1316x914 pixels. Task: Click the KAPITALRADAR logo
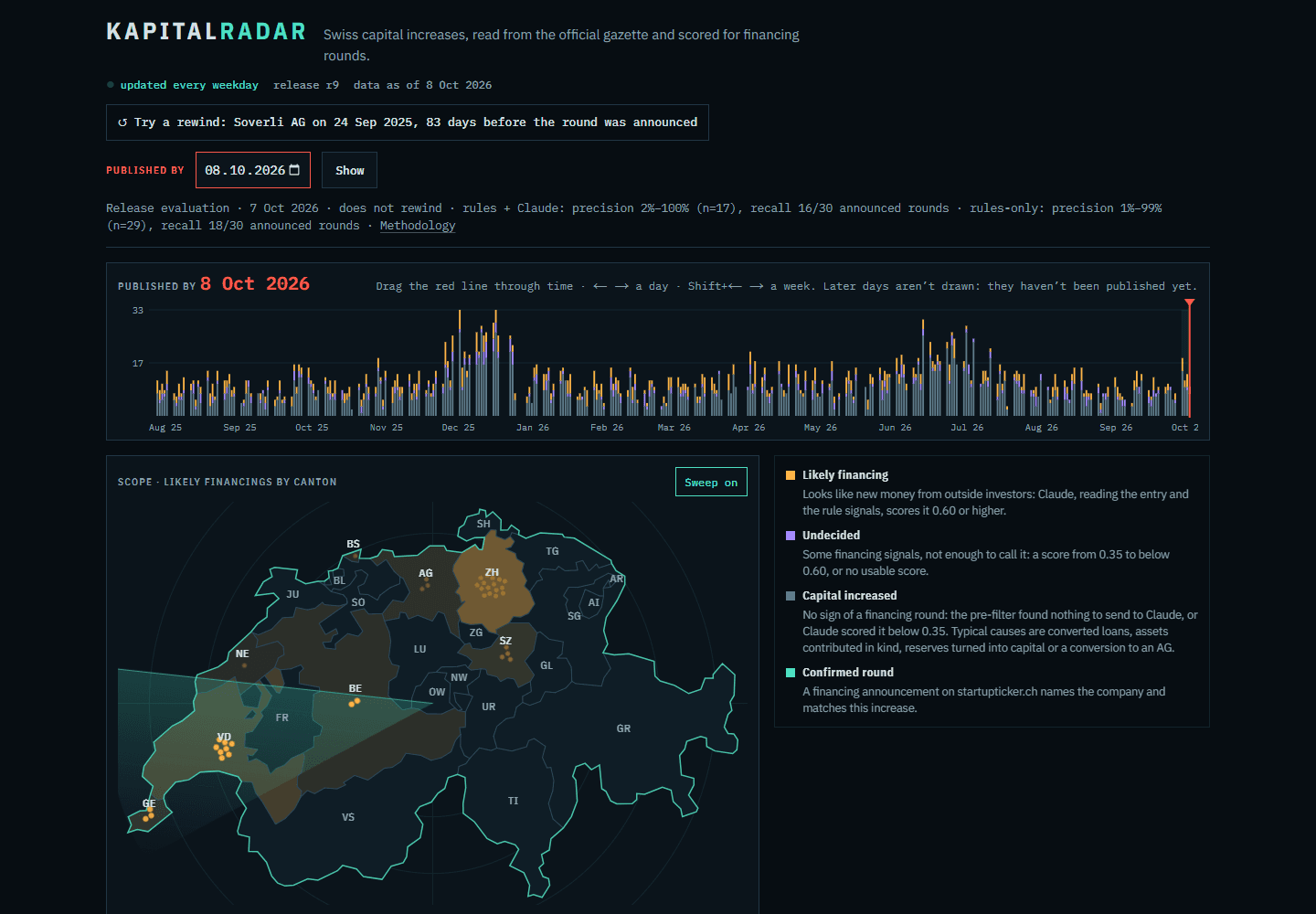pyautogui.click(x=207, y=32)
